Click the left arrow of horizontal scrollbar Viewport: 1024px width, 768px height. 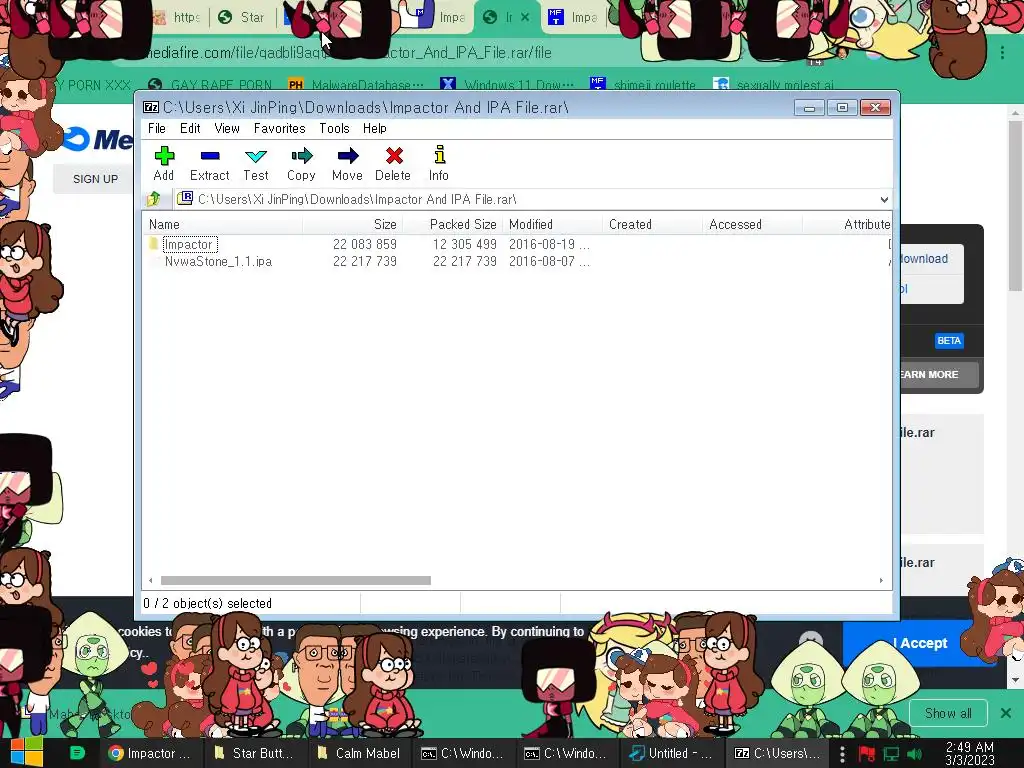coord(151,581)
